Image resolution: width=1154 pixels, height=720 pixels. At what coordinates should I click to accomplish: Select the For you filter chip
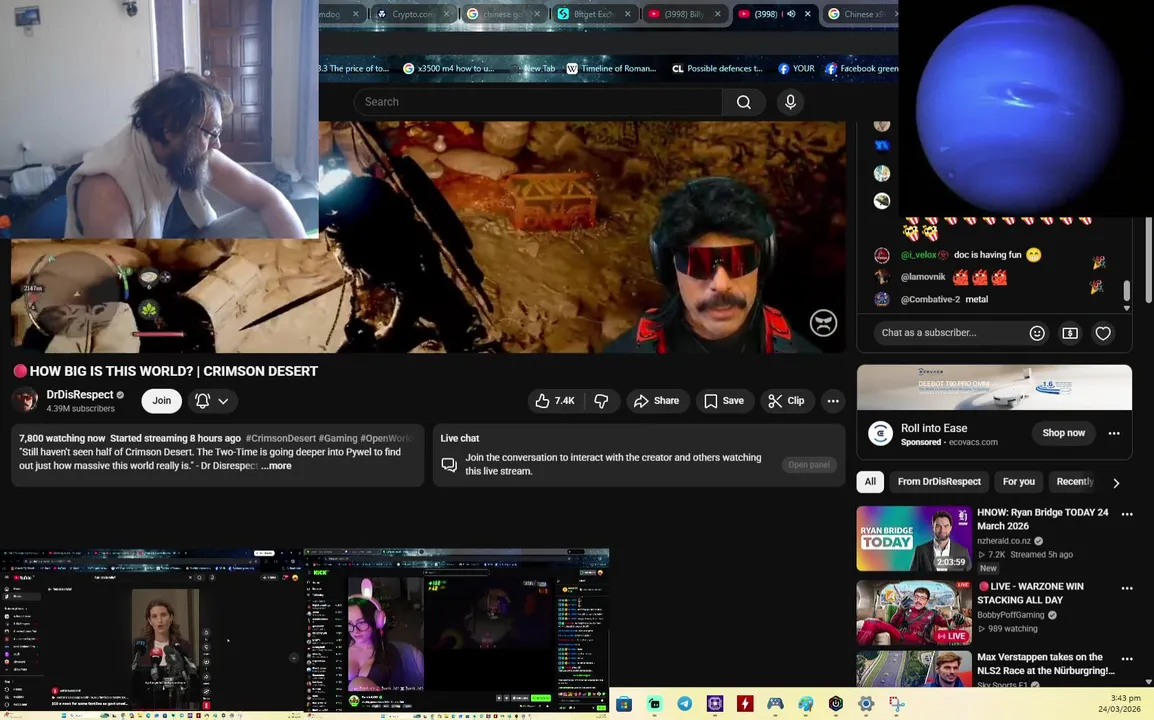click(x=1019, y=481)
